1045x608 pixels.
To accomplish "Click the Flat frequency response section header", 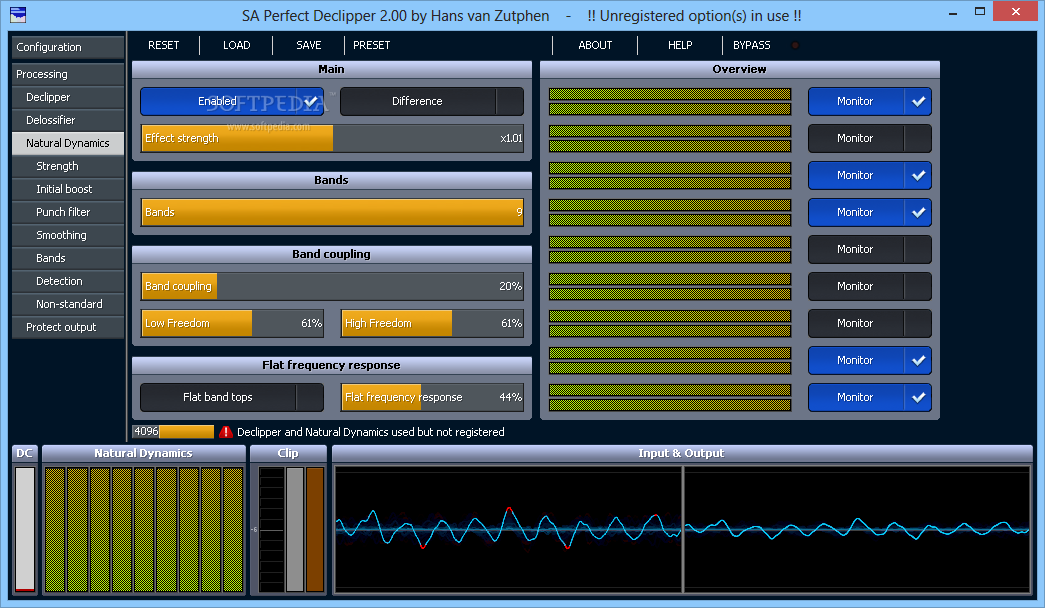I will [332, 365].
